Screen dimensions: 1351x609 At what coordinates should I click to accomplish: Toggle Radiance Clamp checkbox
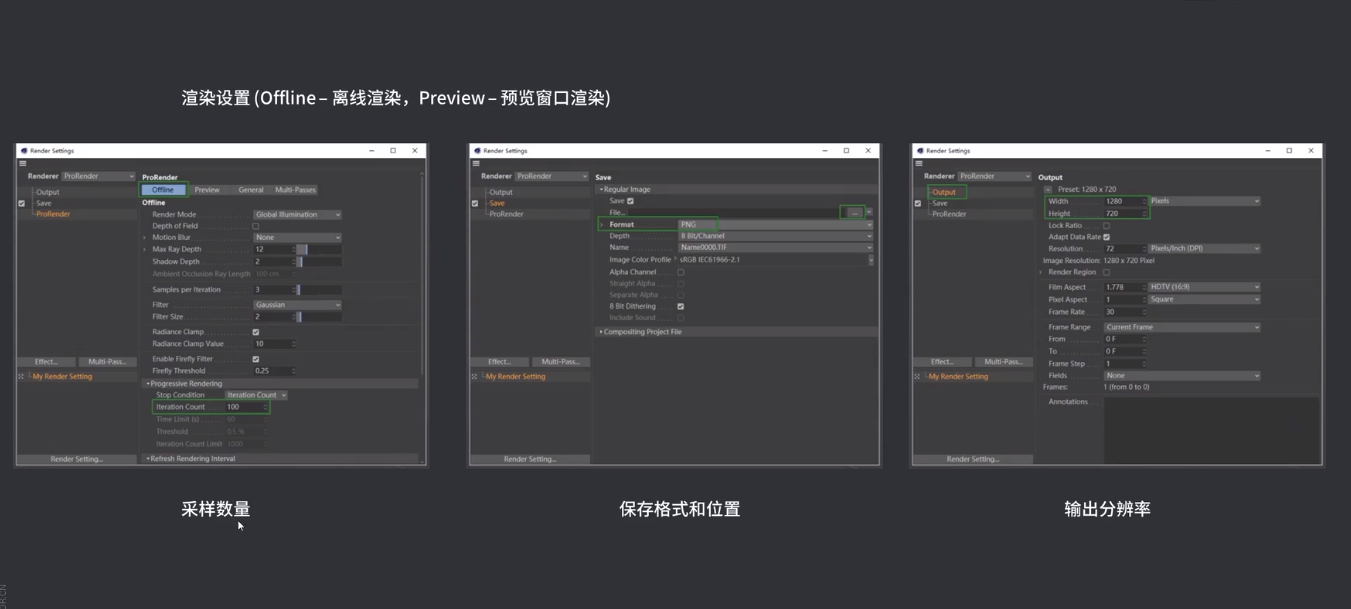tap(256, 332)
